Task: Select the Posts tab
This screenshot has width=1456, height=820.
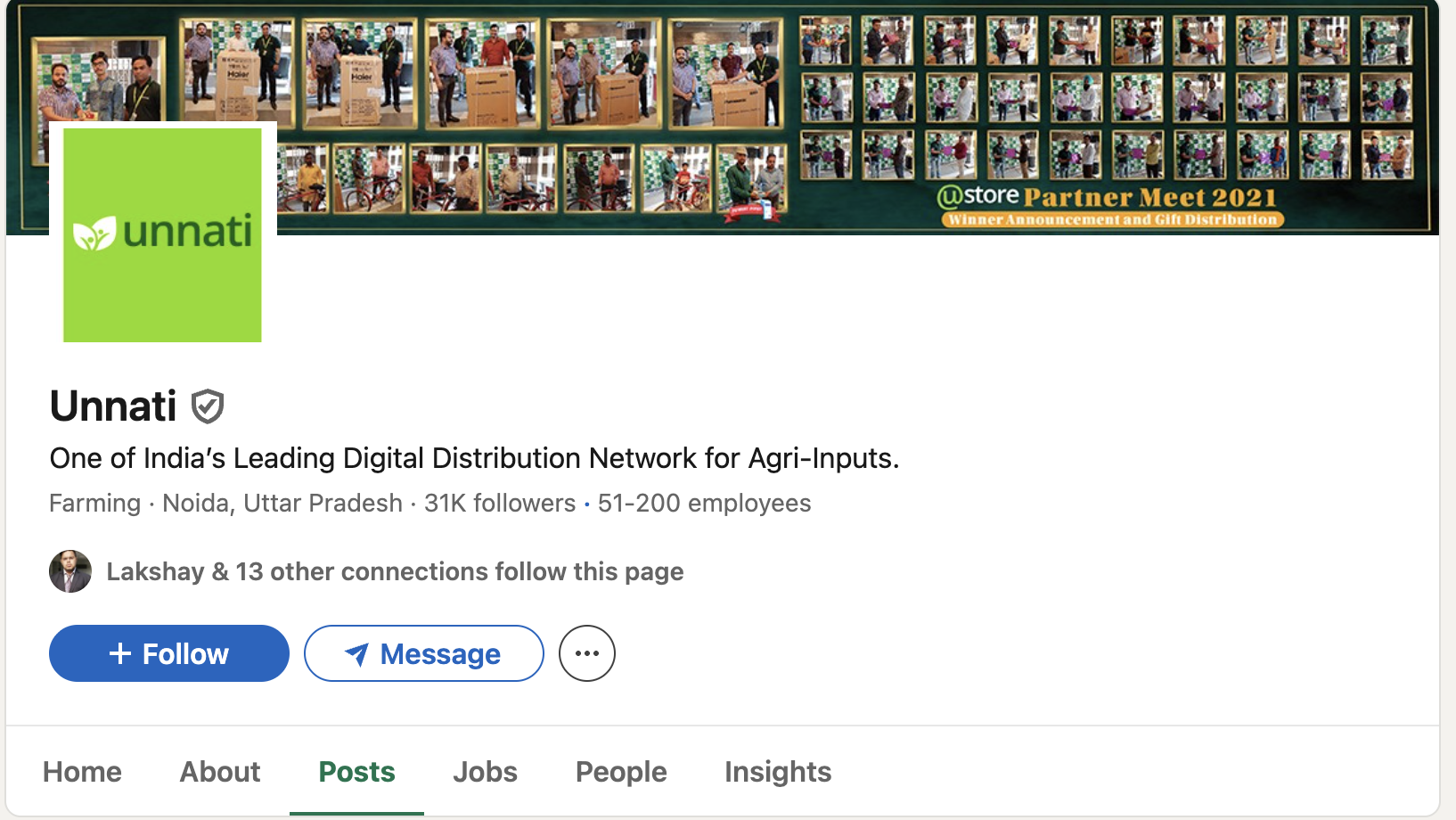Action: (356, 771)
